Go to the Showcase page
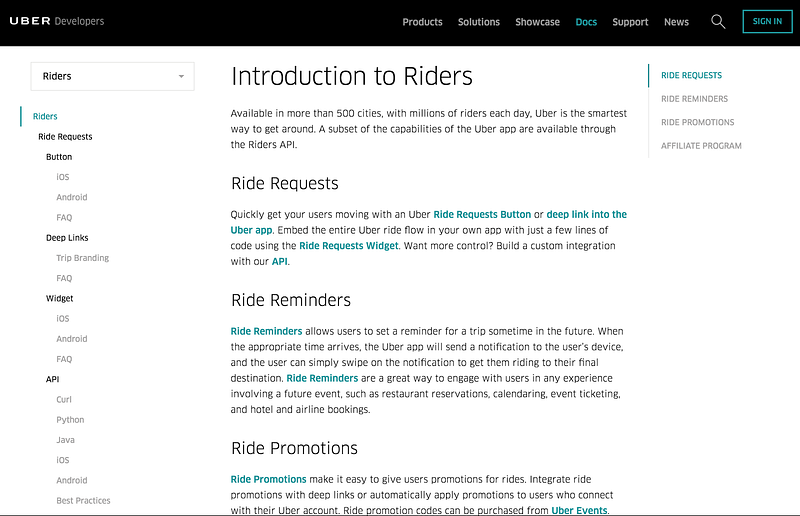This screenshot has height=516, width=800. [537, 22]
